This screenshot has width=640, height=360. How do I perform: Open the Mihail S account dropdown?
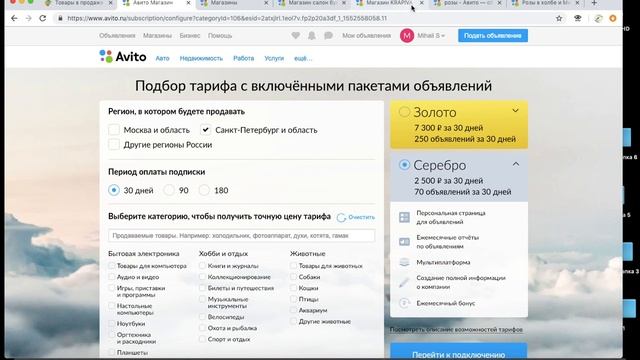pos(431,36)
